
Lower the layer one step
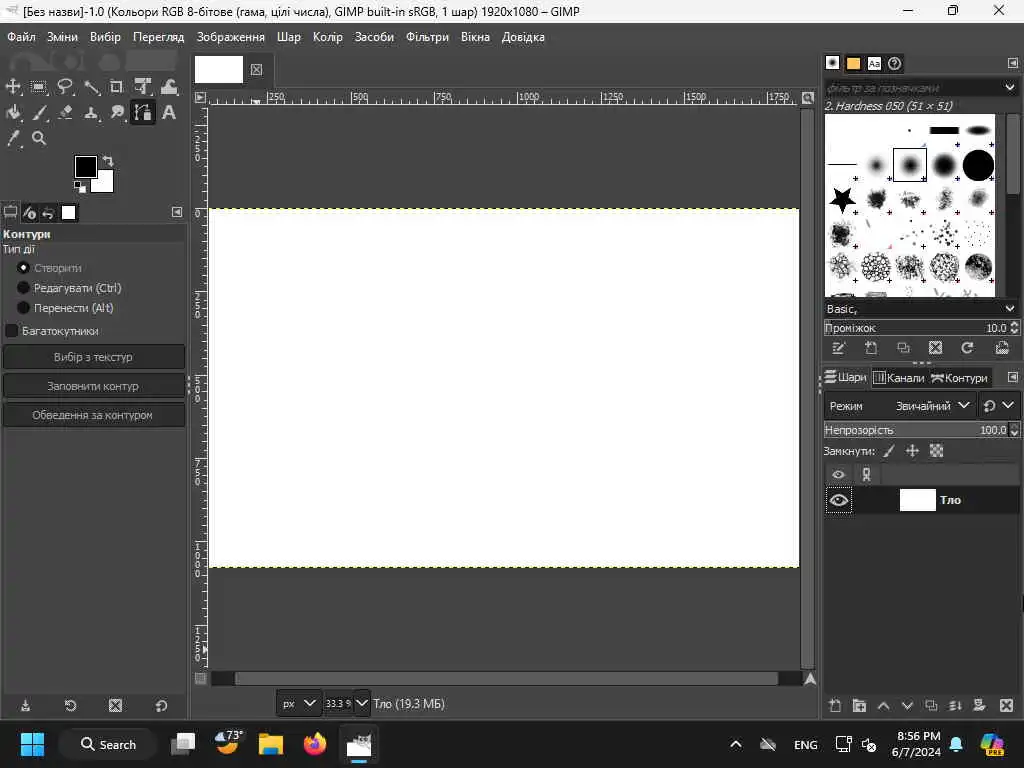907,705
